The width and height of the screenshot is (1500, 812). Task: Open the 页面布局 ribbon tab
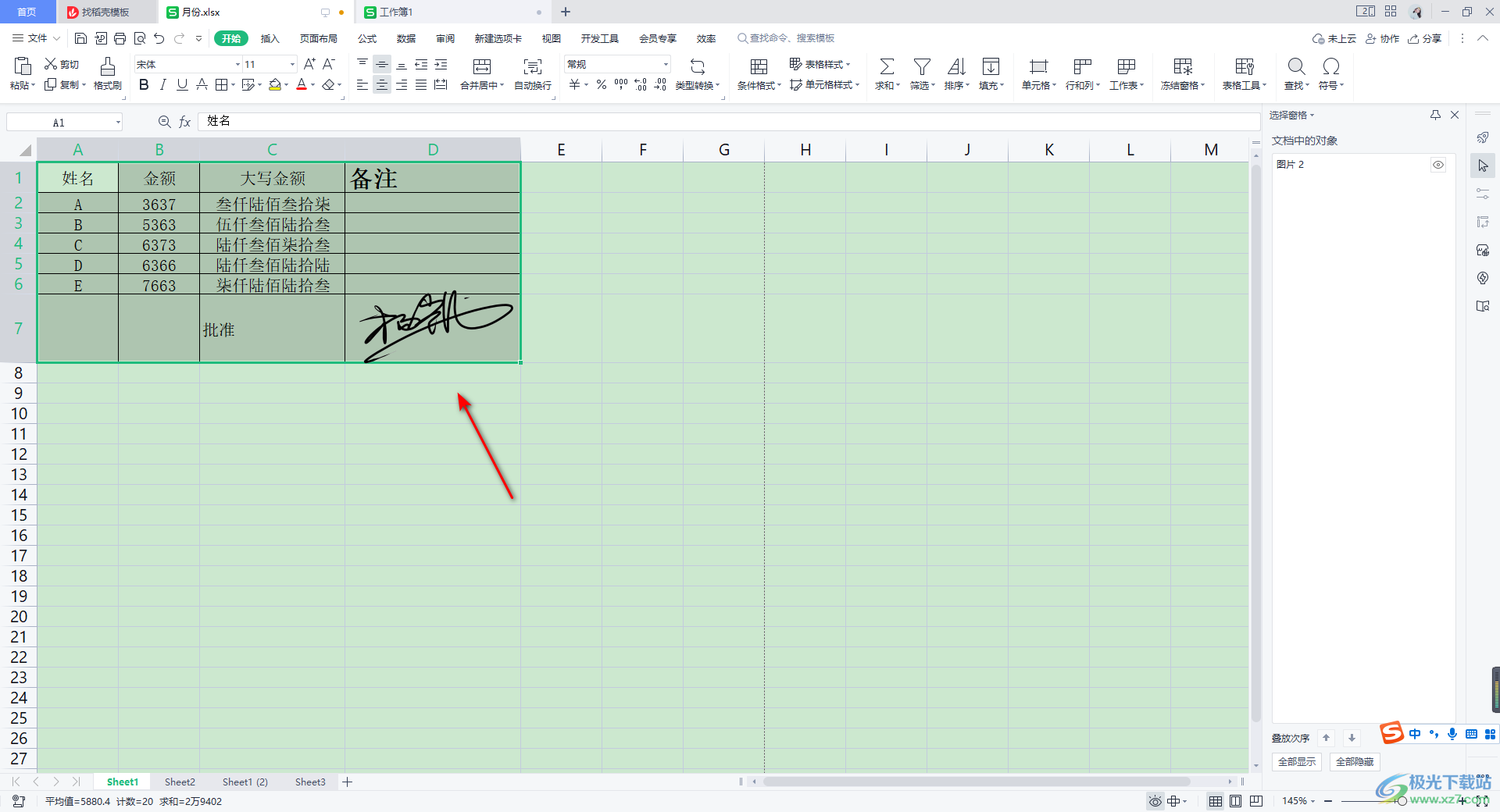pyautogui.click(x=319, y=38)
